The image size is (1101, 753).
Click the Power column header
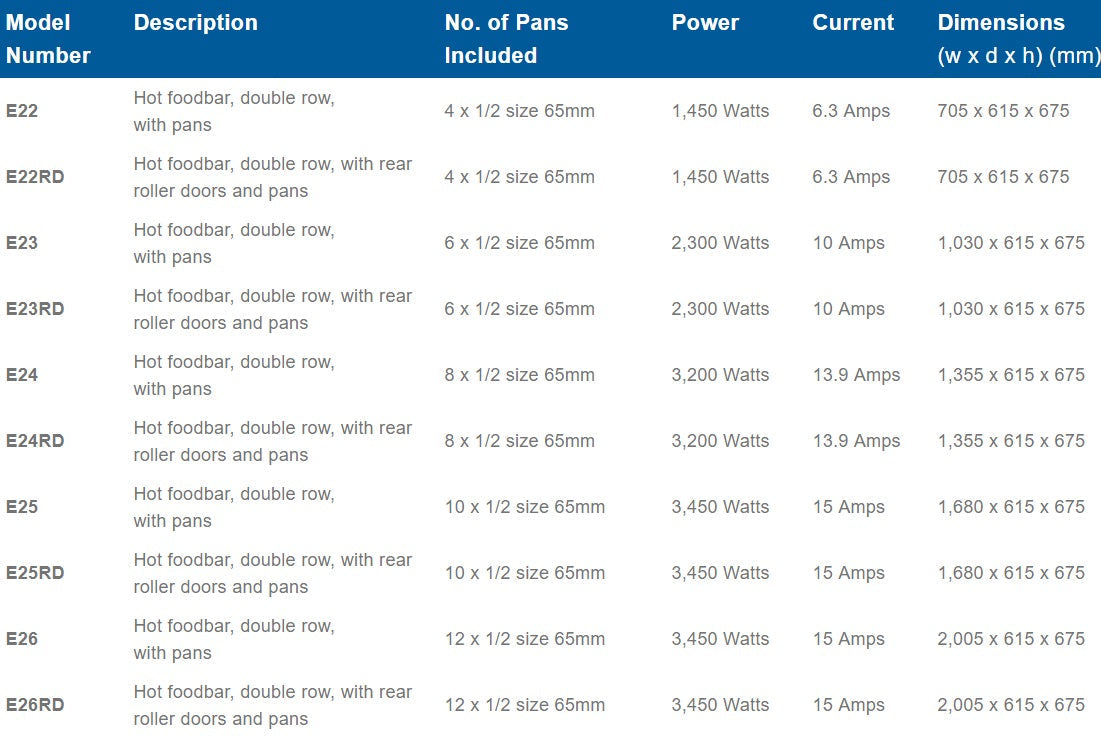(x=705, y=23)
